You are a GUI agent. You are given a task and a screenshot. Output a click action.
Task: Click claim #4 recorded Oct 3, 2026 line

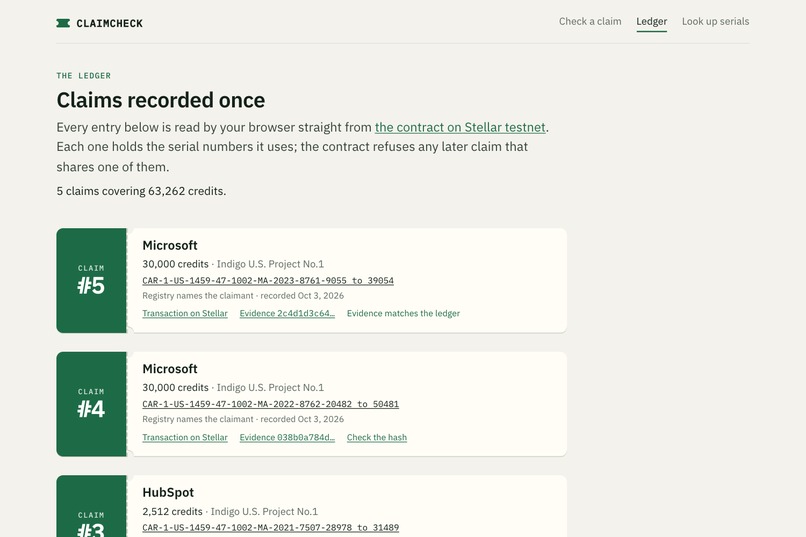pyautogui.click(x=243, y=419)
